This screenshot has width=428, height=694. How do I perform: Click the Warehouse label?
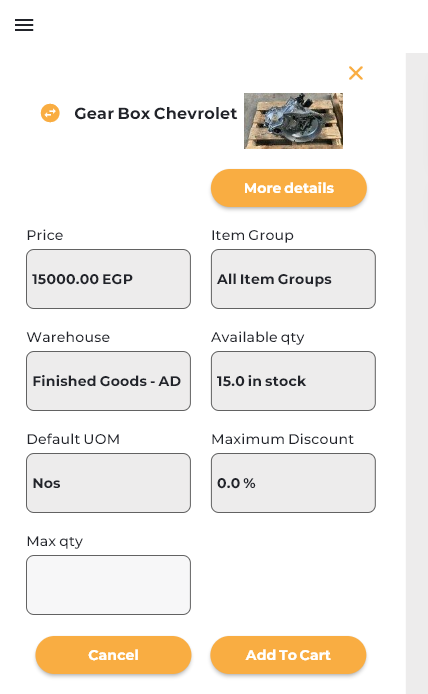(68, 337)
